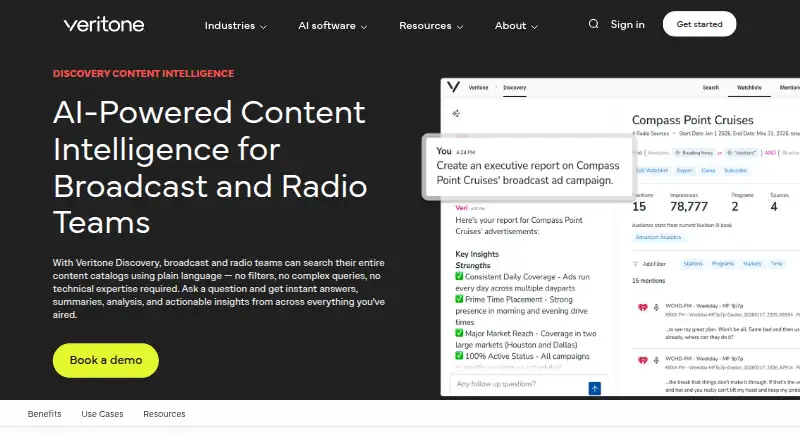
Task: Click the Export button in the preview
Action: [x=684, y=170]
